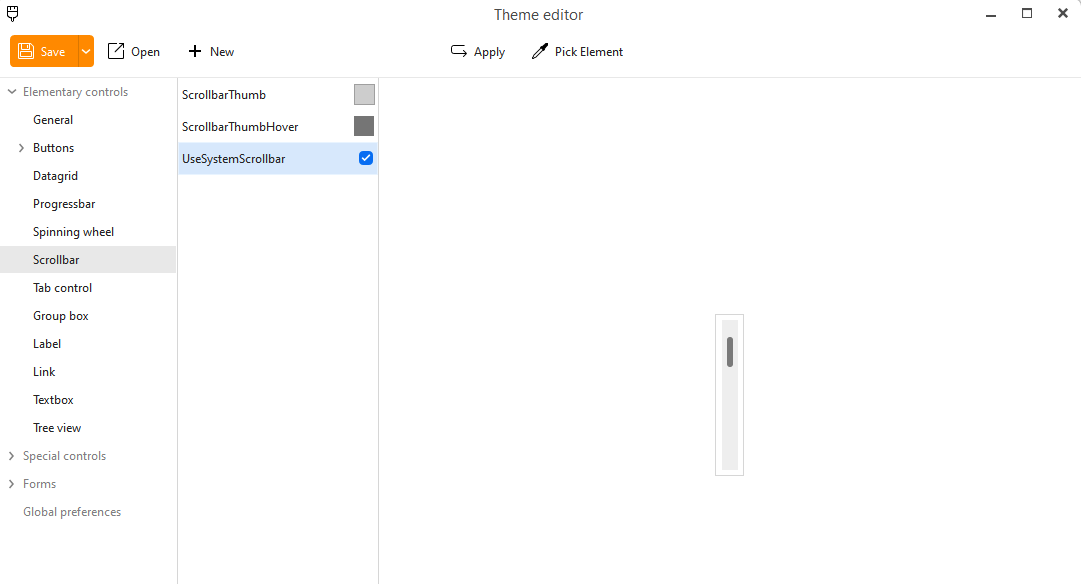Expand the Buttons tree node
Image resolution: width=1081 pixels, height=584 pixels.
(x=21, y=148)
